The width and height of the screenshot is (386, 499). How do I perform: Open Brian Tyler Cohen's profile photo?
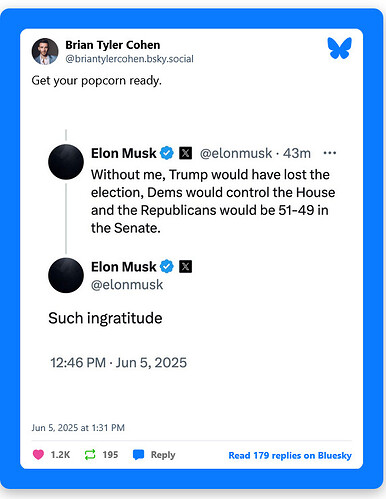[45, 51]
